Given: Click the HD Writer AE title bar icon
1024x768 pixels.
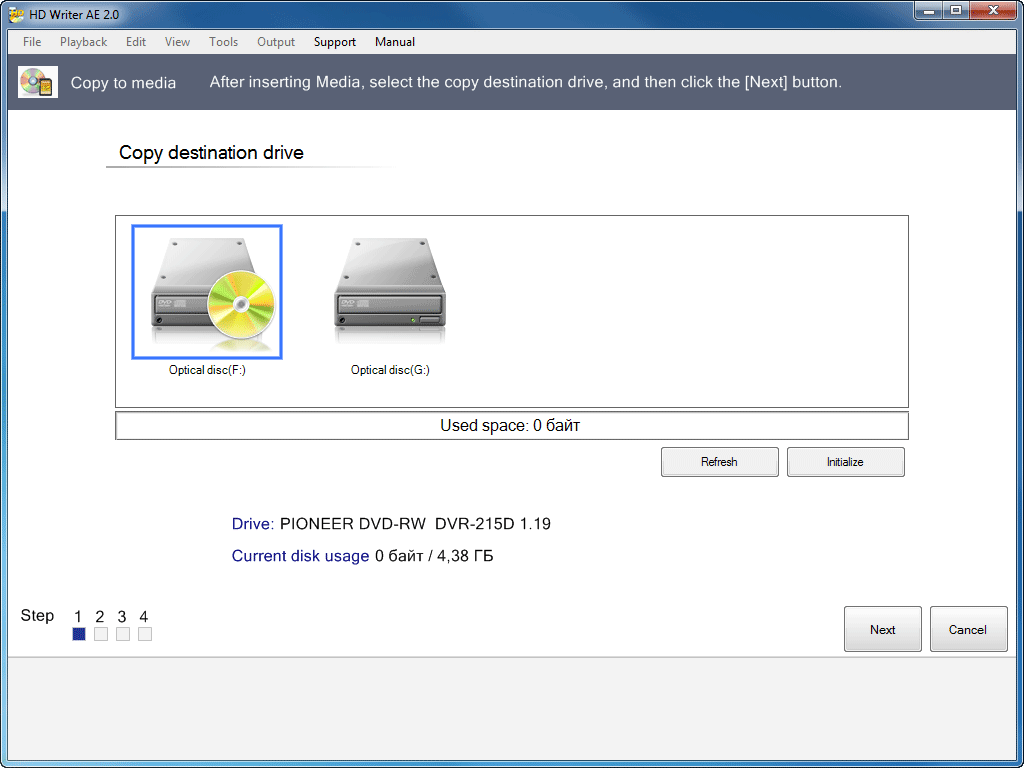Looking at the screenshot, I should pos(17,14).
